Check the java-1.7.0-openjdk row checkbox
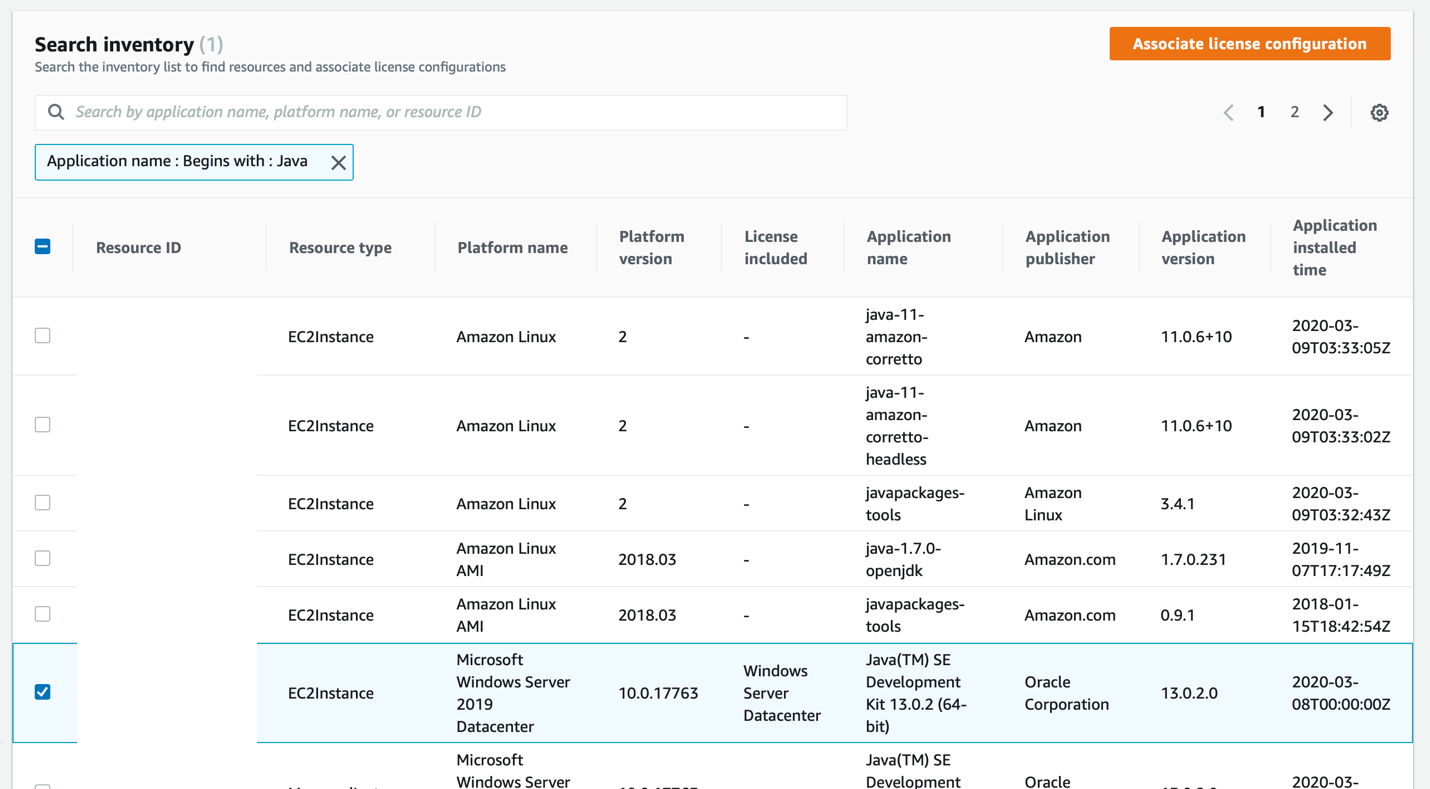Image resolution: width=1430 pixels, height=789 pixels. (42, 559)
